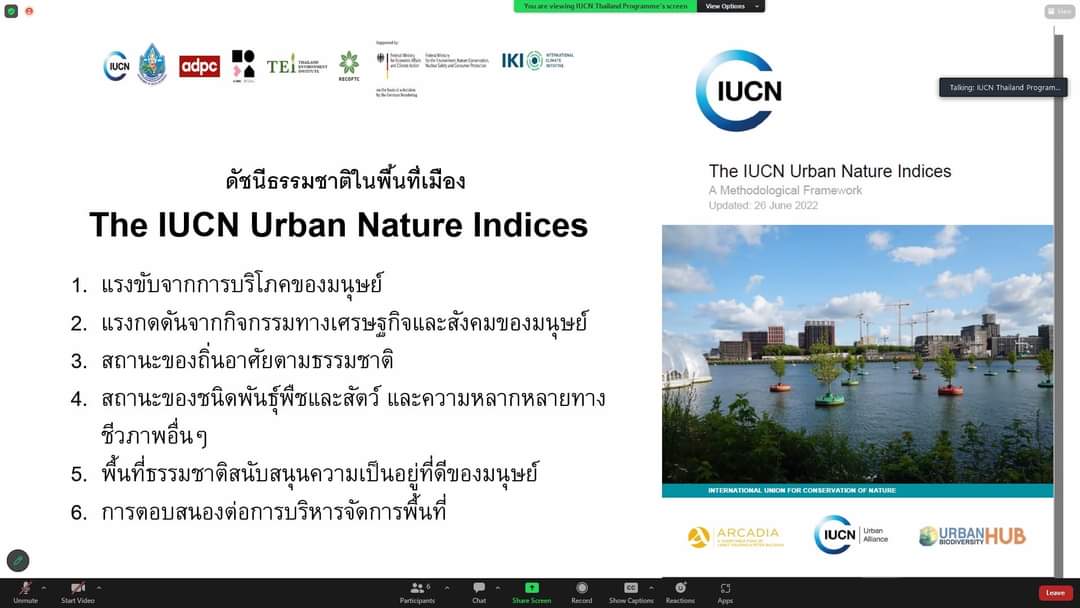Click the blue Thai emblem logo
Viewport: 1080px width, 608px height.
pos(152,64)
